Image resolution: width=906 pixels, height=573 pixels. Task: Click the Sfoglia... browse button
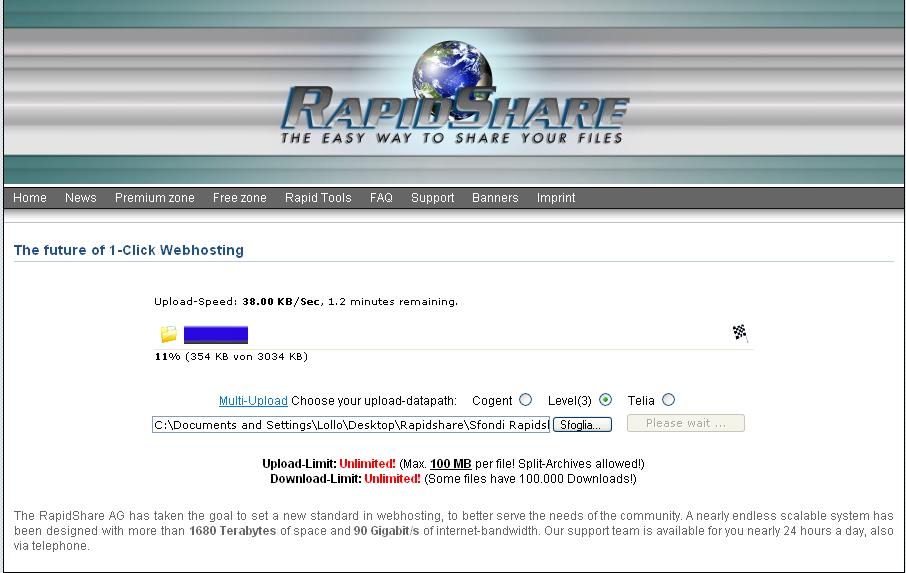point(582,425)
